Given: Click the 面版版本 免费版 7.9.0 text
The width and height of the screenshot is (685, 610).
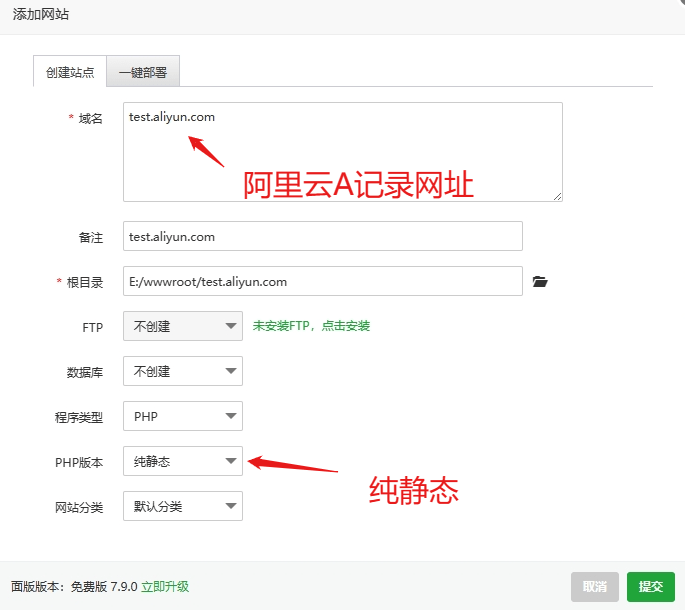Looking at the screenshot, I should point(74,587).
